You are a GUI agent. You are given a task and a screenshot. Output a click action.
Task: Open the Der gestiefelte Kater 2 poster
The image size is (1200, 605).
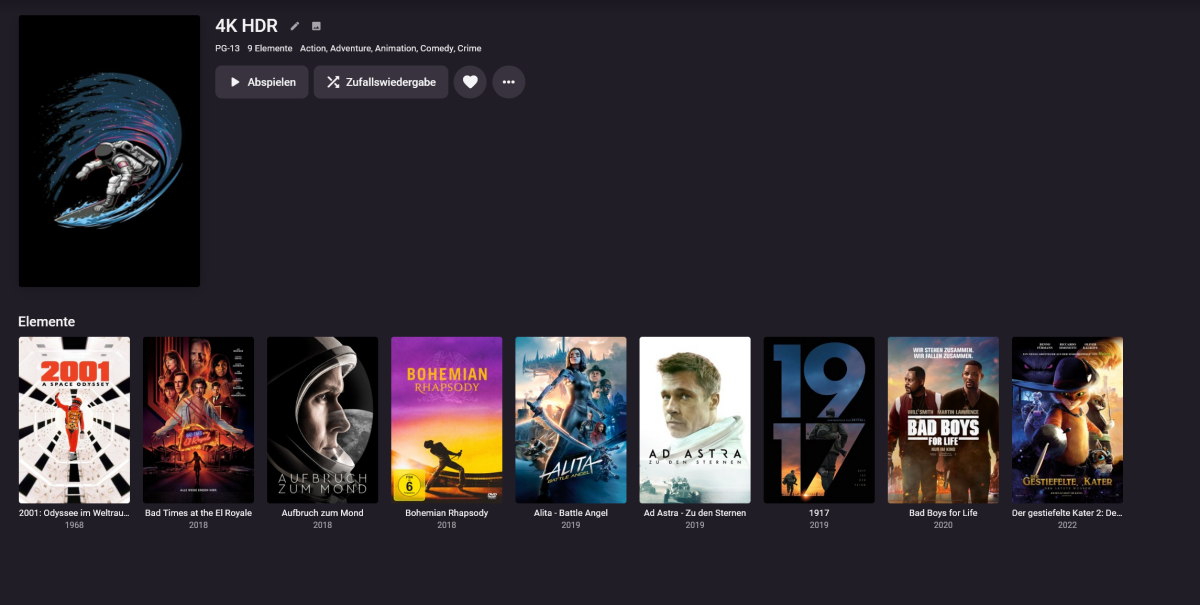click(x=1067, y=420)
